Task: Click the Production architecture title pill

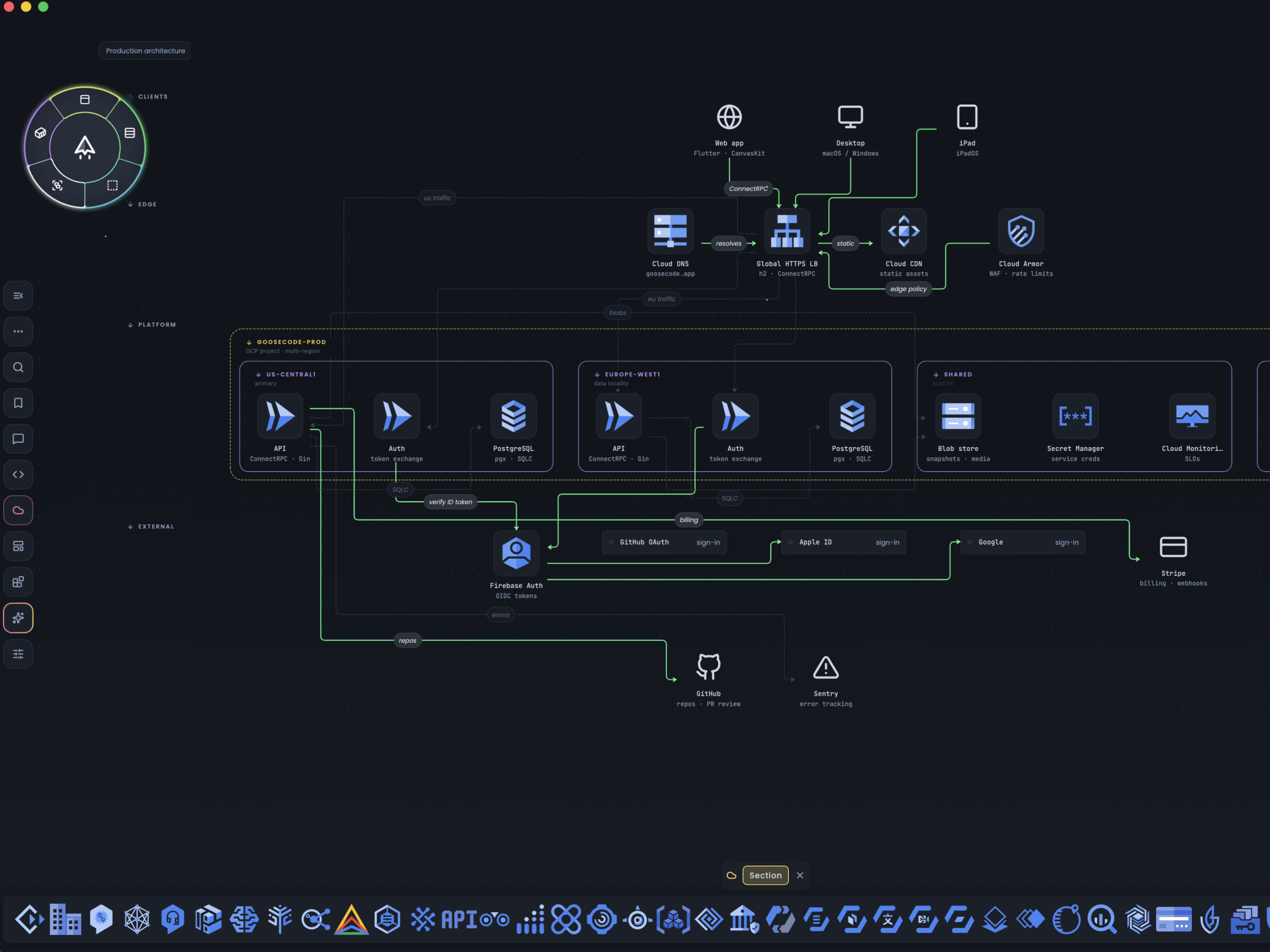Action: coord(145,51)
